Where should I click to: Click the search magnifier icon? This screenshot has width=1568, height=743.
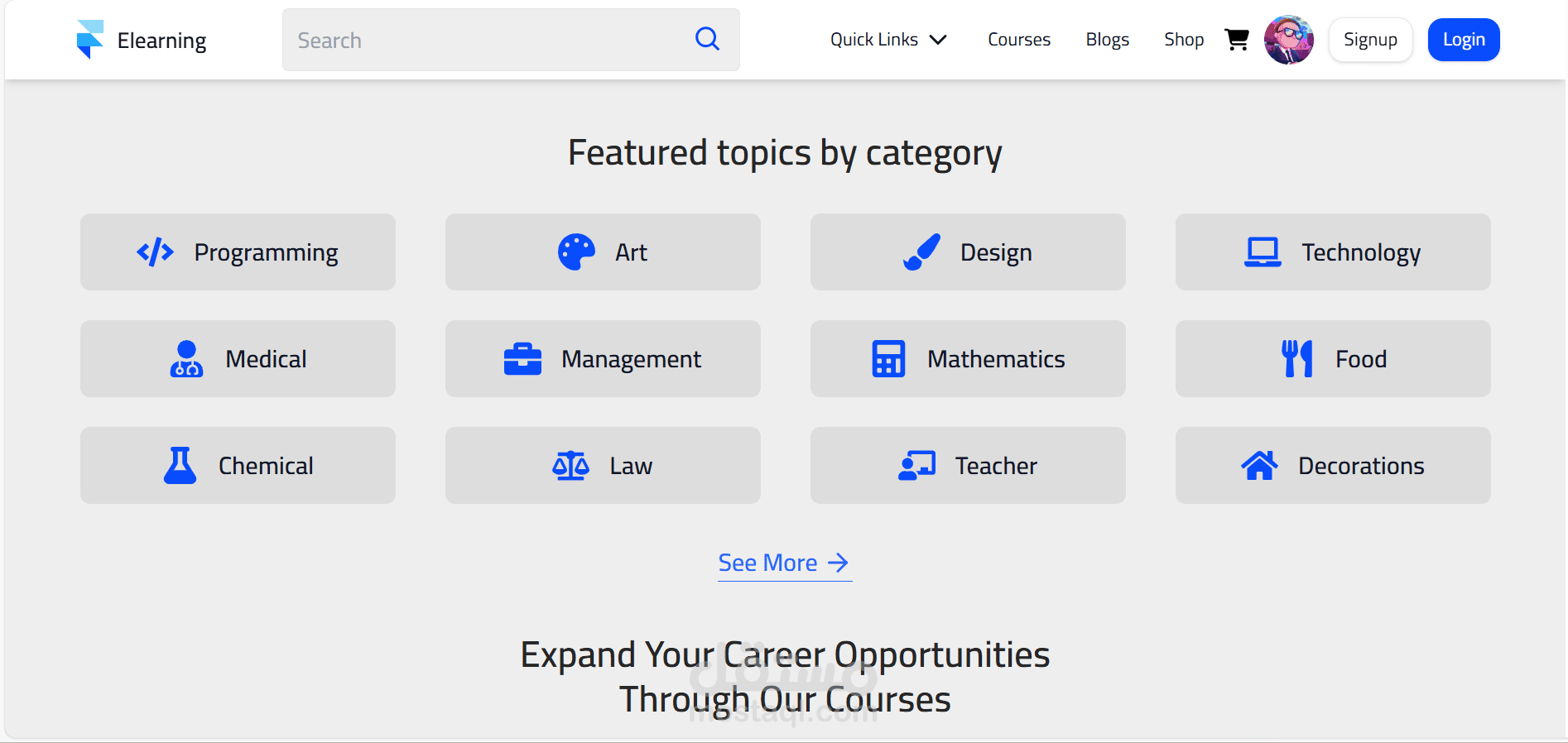click(707, 39)
